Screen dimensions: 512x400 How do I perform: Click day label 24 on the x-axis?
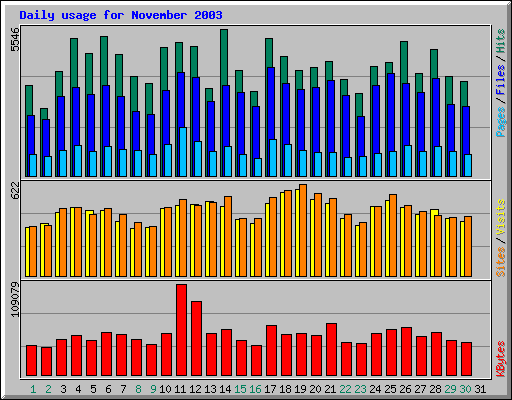point(375,389)
